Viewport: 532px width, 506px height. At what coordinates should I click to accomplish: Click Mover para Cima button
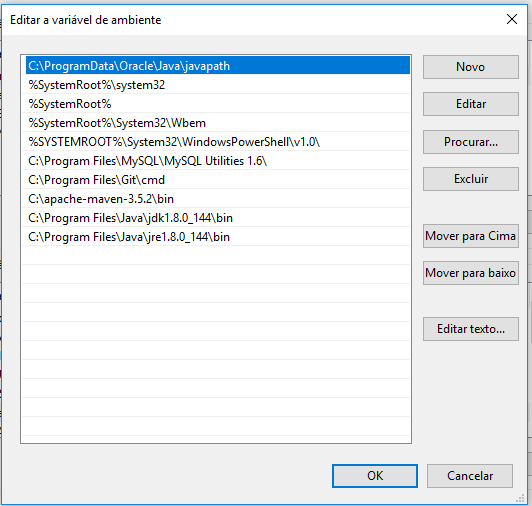tap(471, 236)
